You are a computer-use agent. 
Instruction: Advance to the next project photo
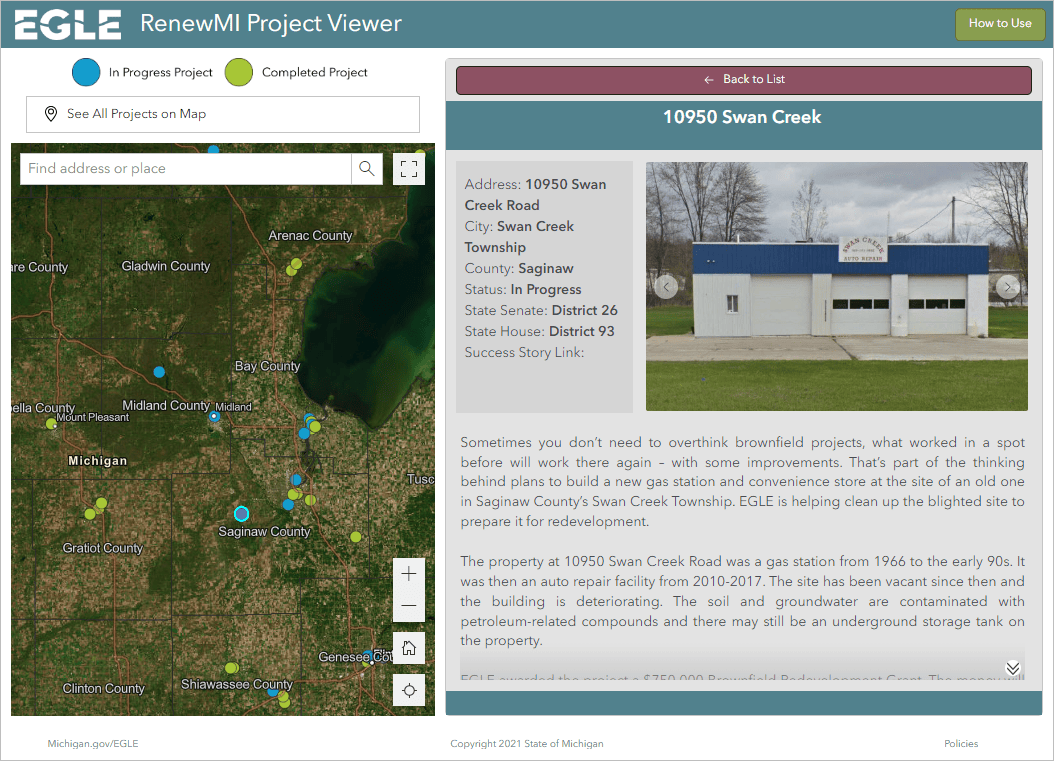[1008, 286]
